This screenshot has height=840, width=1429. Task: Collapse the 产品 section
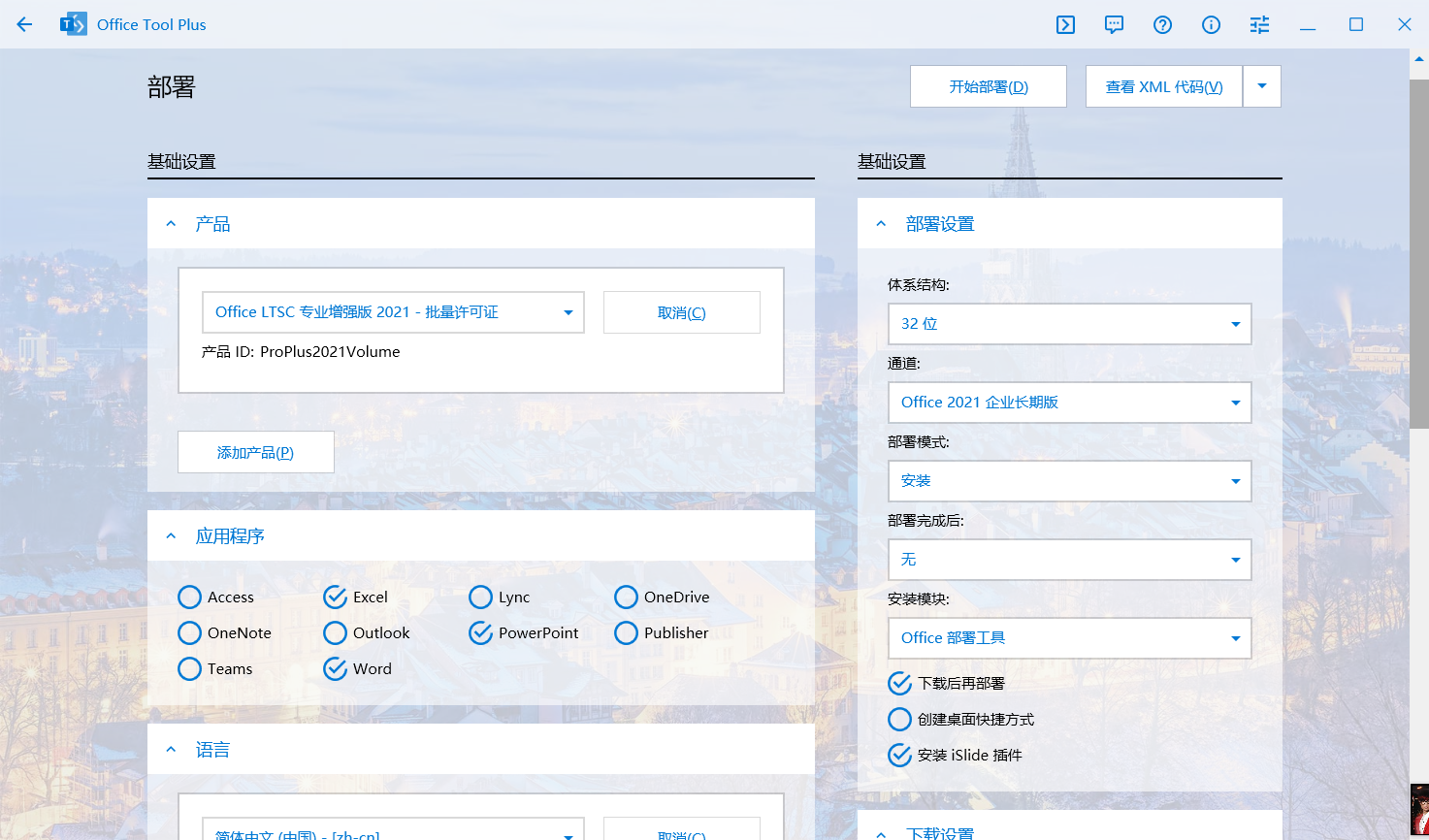click(x=172, y=224)
